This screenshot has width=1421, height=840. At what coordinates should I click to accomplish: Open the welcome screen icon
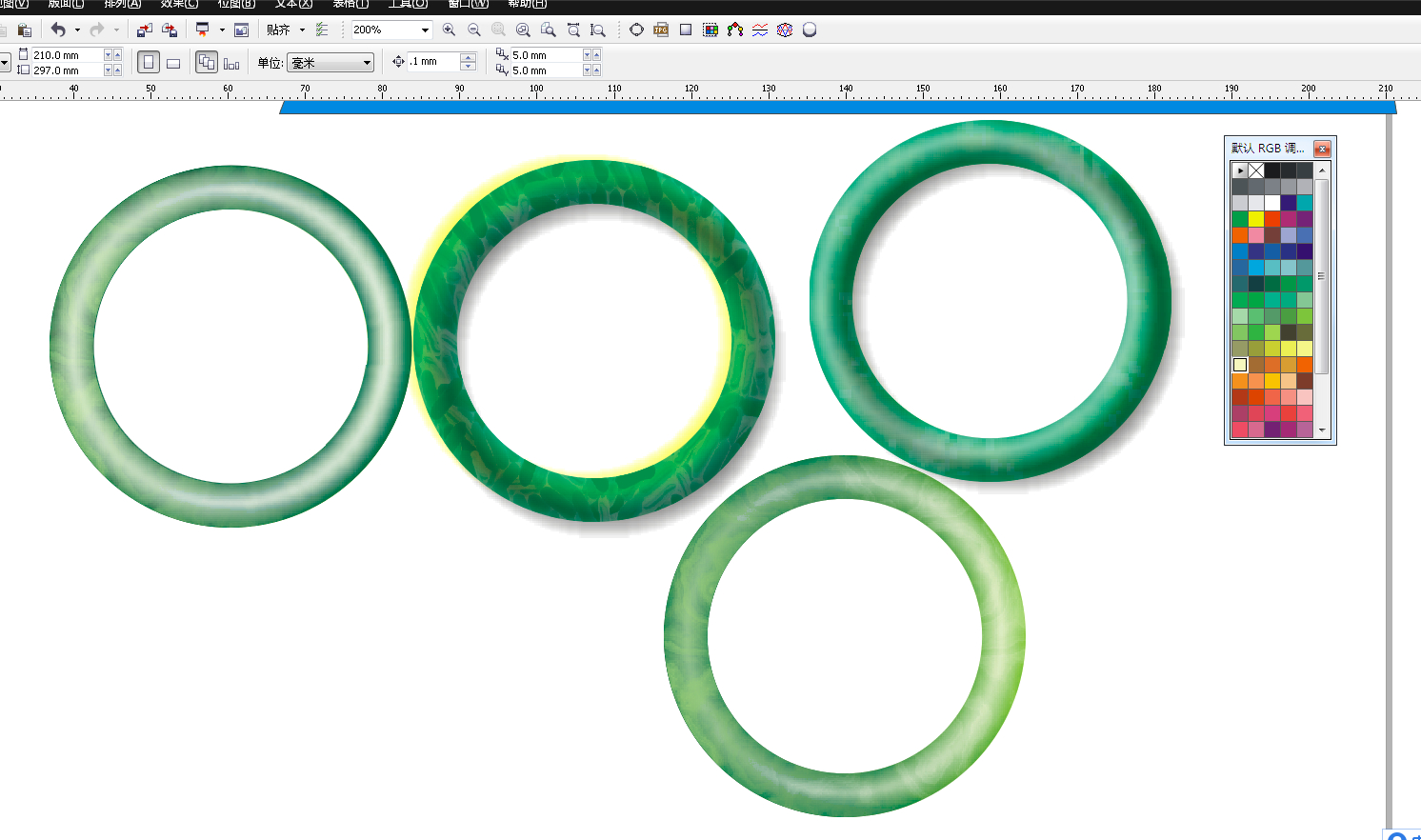coord(242,30)
